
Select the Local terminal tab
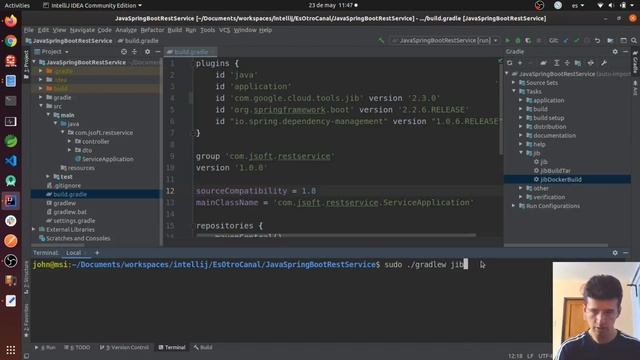(x=73, y=253)
